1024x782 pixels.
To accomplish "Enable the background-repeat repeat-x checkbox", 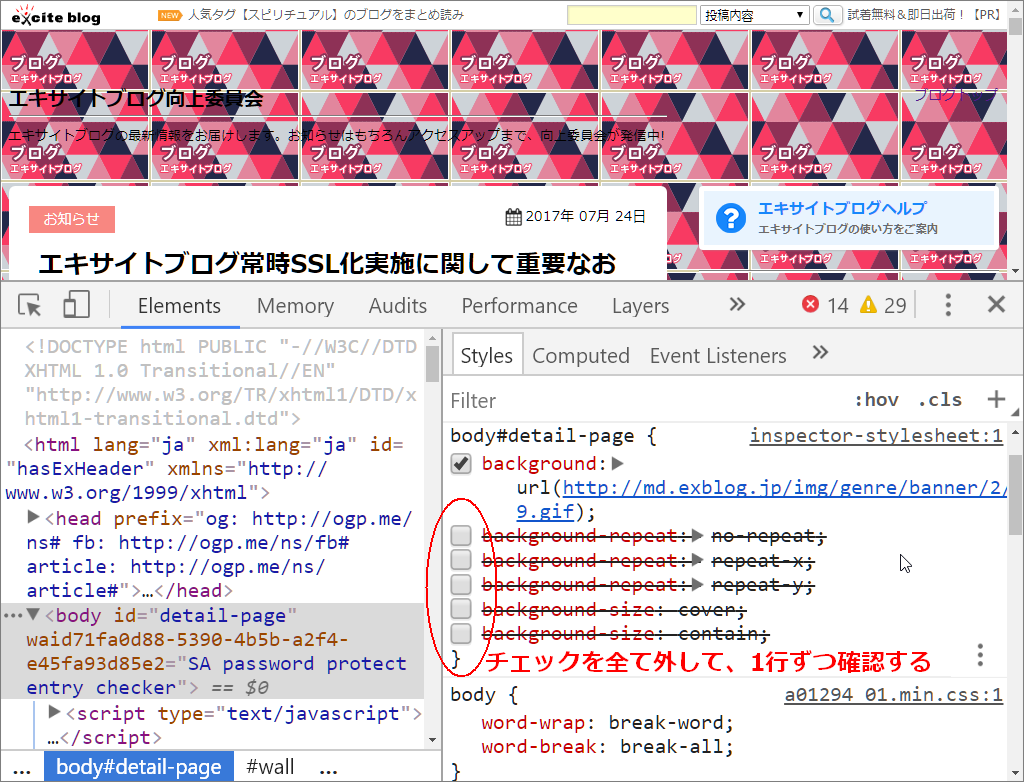I will coord(461,560).
